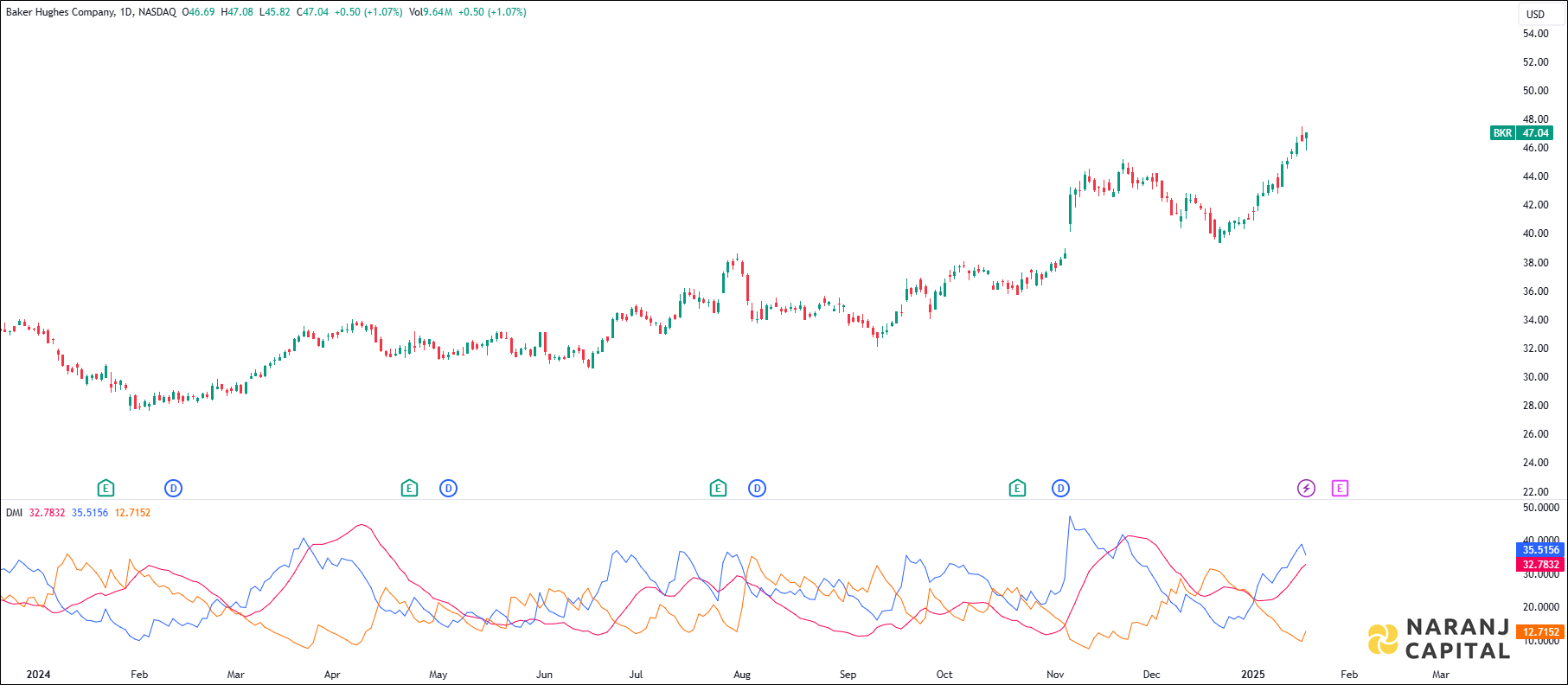Open the August 2024 dividend marker
1568x685 pixels.
click(757, 489)
